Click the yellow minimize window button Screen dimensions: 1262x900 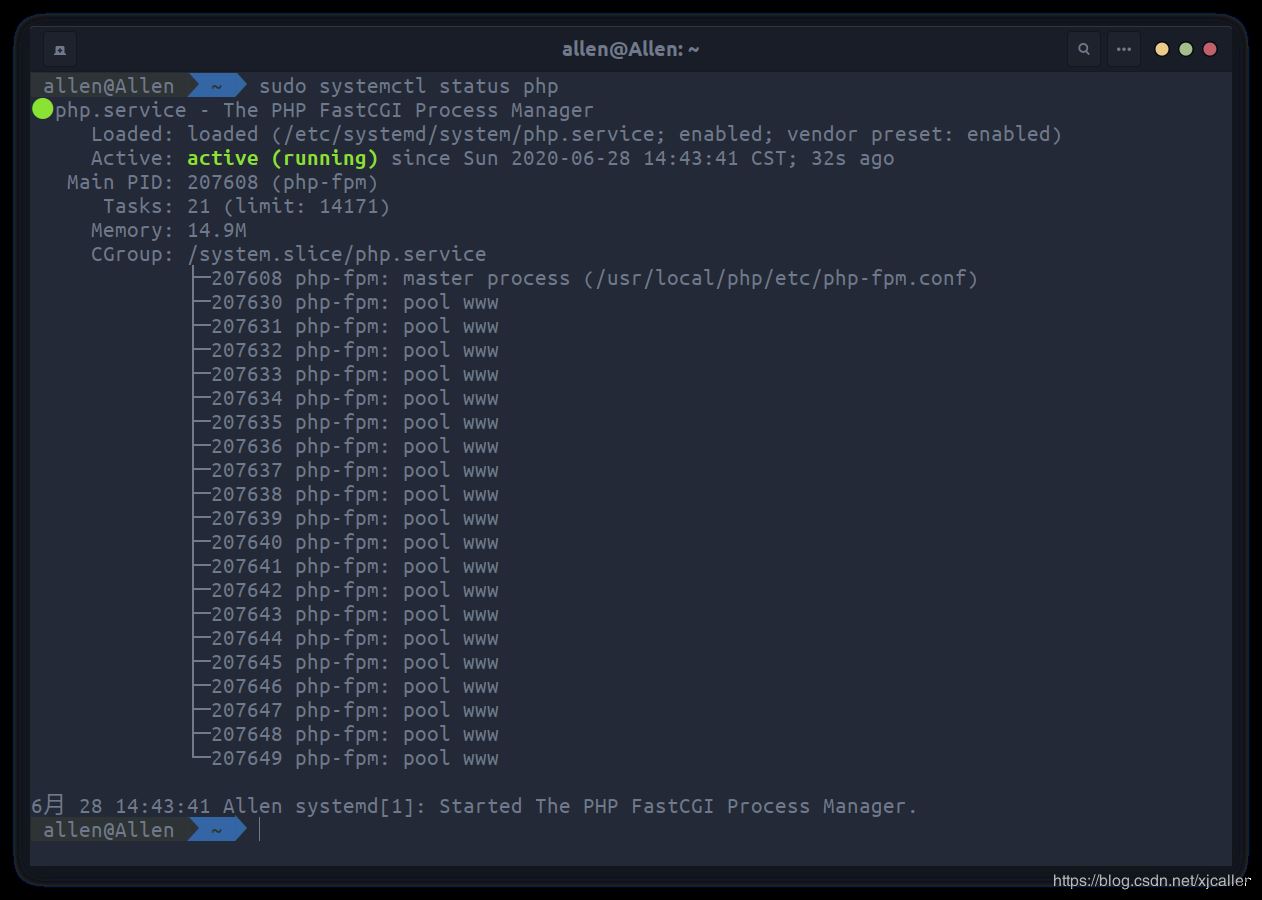1162,49
